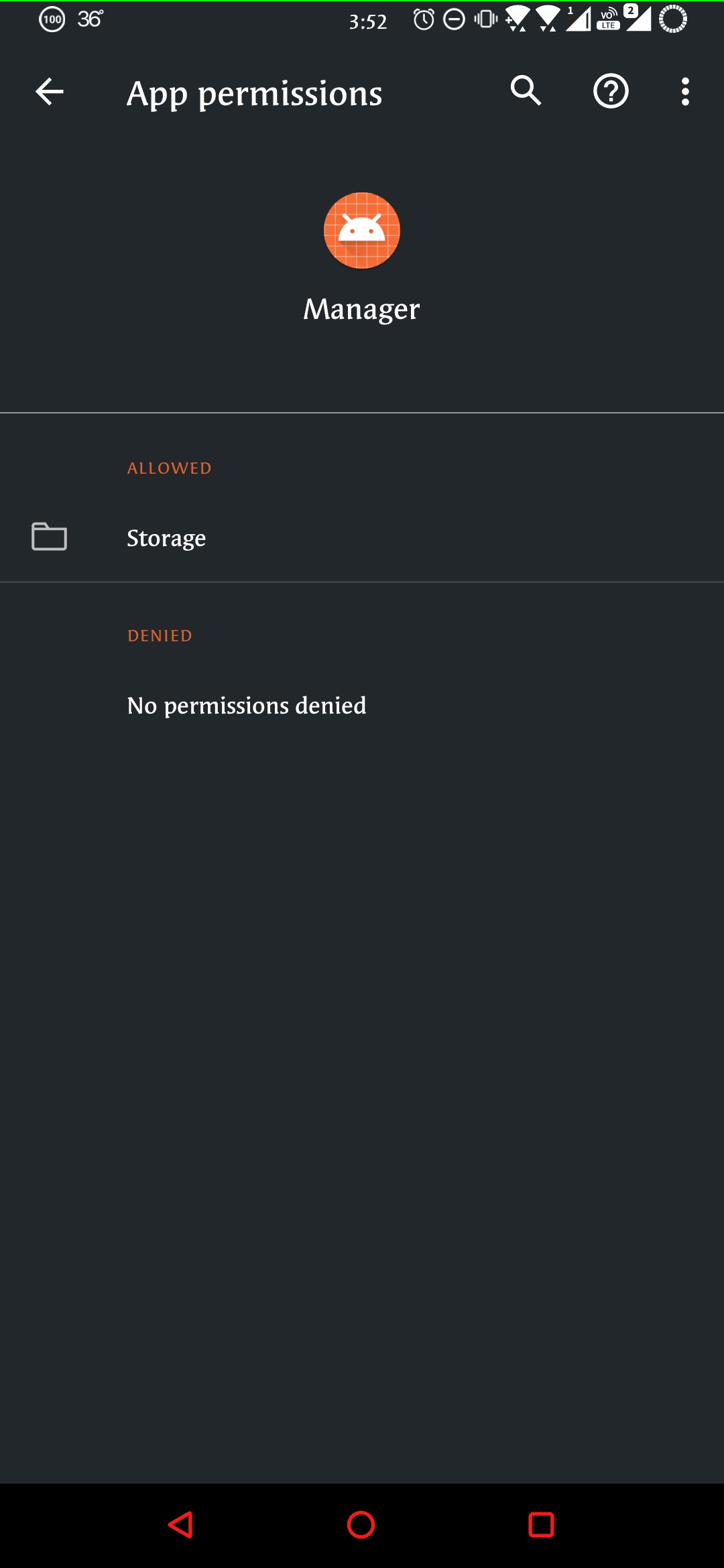Expand the ALLOWED permissions section
The image size is (724, 1568).
(169, 468)
